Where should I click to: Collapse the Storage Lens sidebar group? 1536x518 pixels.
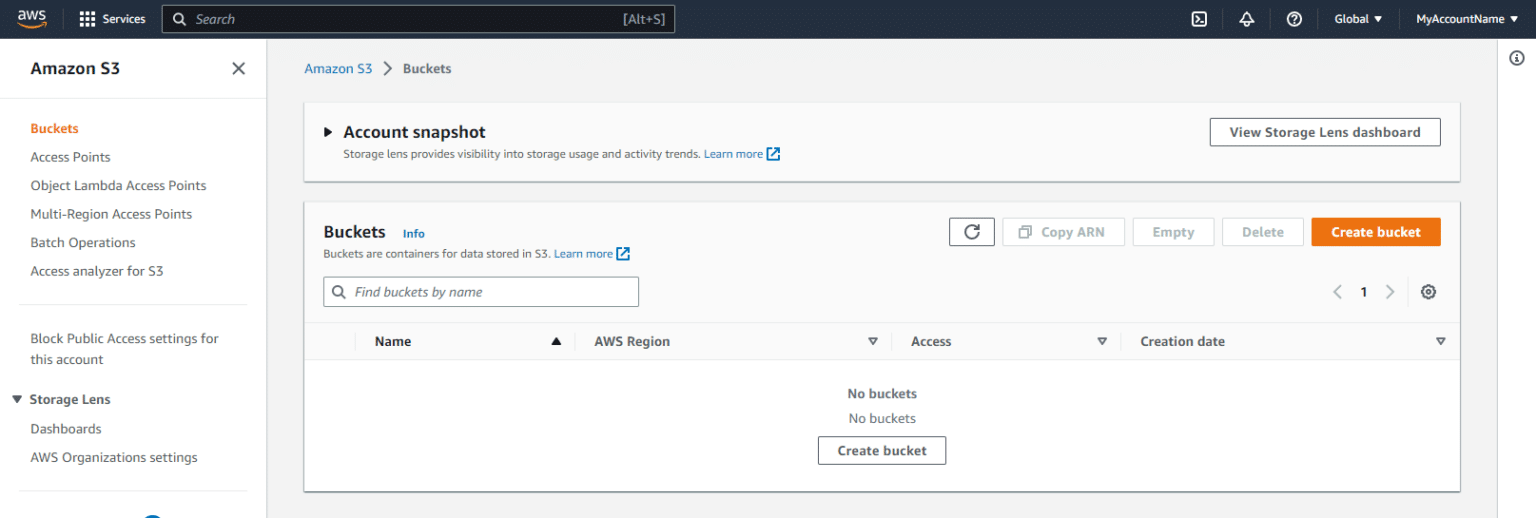point(17,399)
